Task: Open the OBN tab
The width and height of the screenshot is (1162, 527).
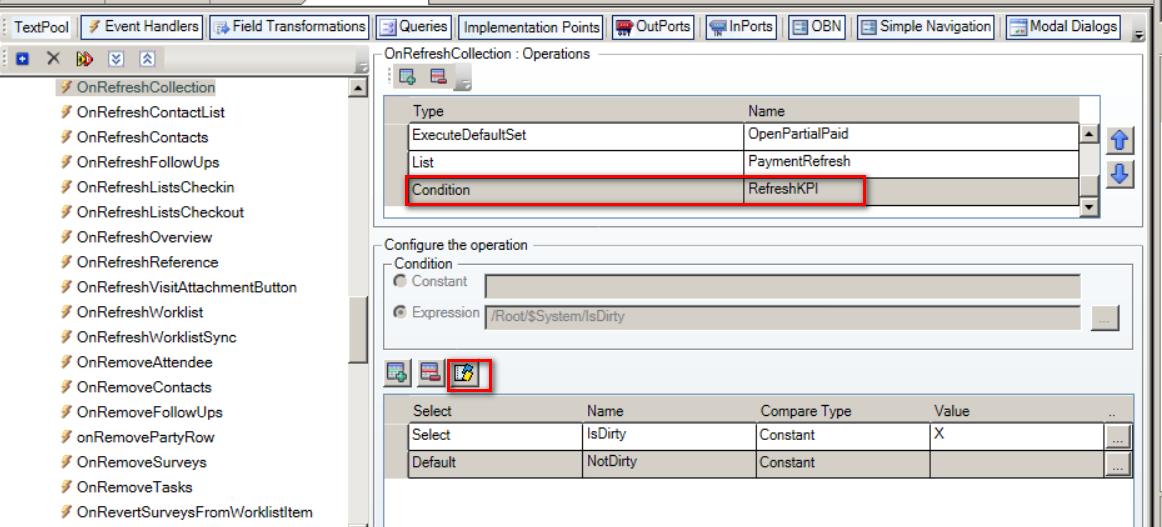Action: click(x=817, y=27)
